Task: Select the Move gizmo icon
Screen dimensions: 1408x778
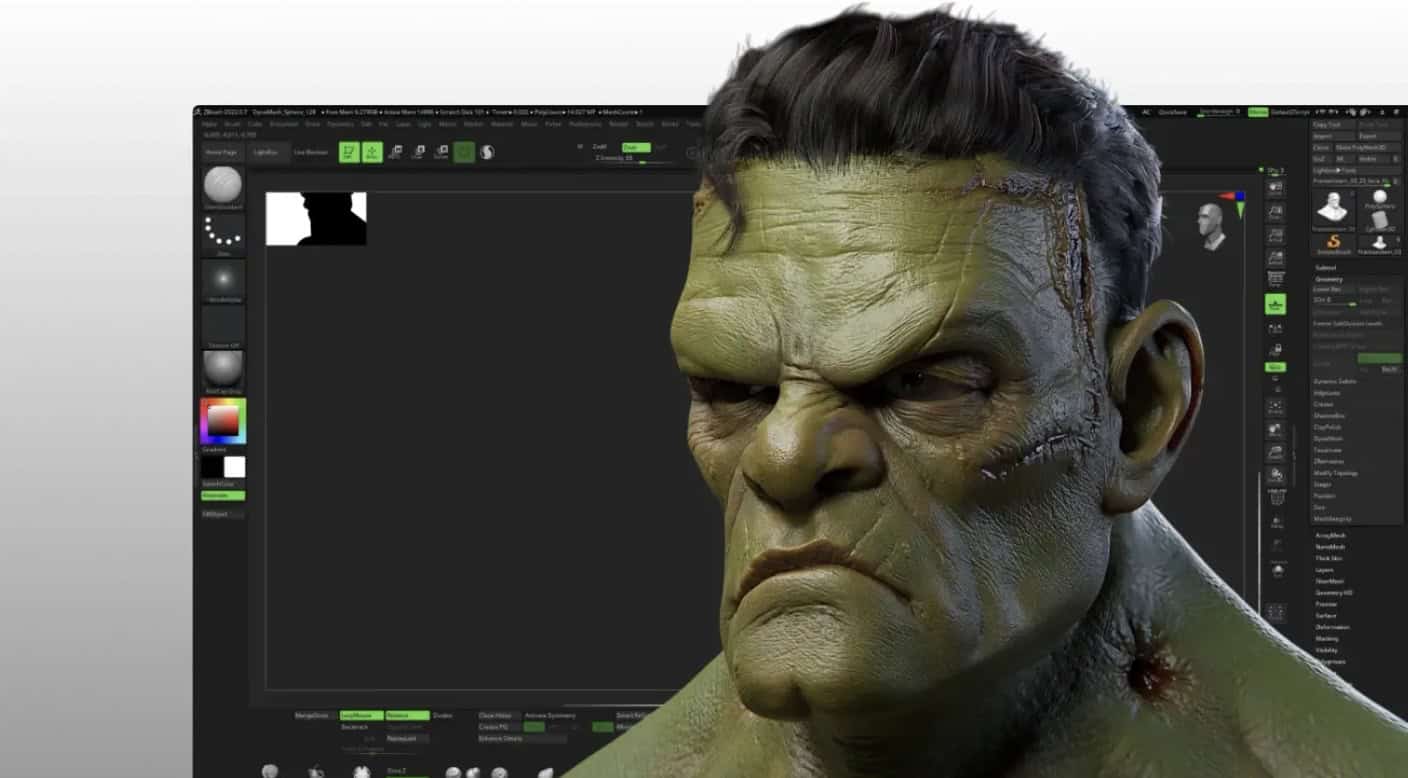Action: pos(395,152)
